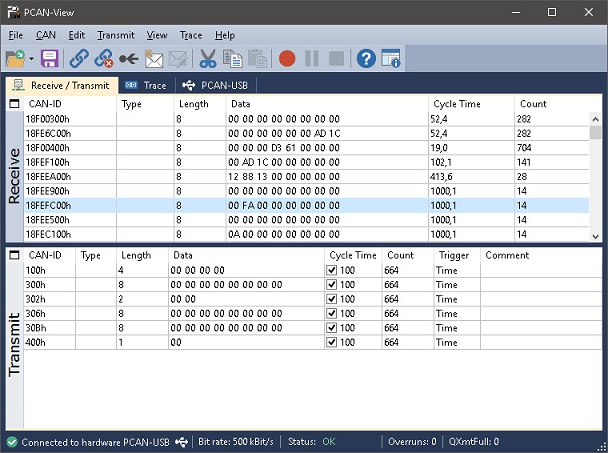Open the Transmit menu
The image size is (608, 453).
click(116, 35)
